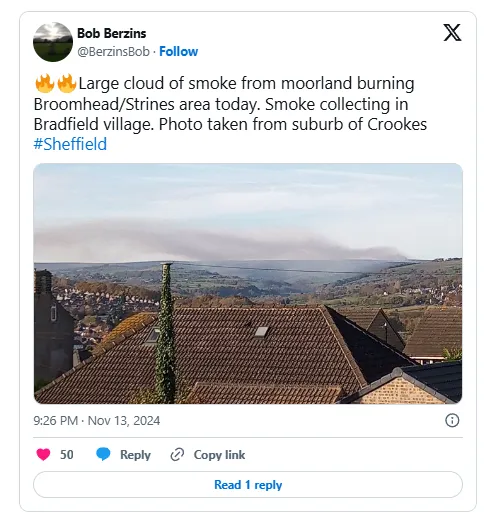The width and height of the screenshot is (500, 513).
Task: Click the Nov 13, 2024 date
Action: point(124,421)
